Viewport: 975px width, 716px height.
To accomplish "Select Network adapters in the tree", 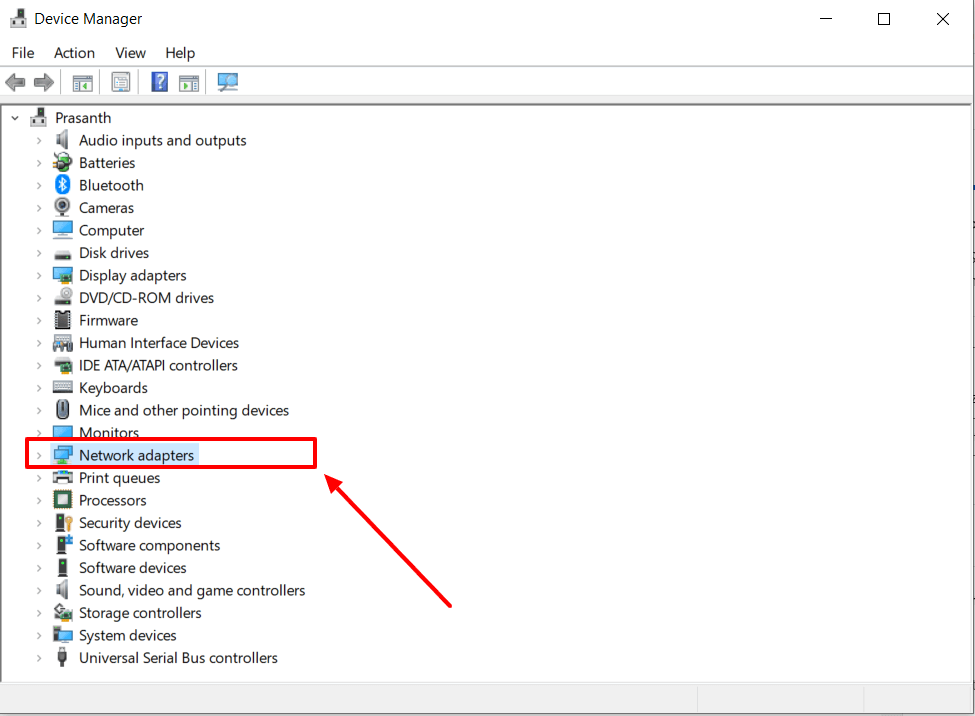I will tap(137, 455).
